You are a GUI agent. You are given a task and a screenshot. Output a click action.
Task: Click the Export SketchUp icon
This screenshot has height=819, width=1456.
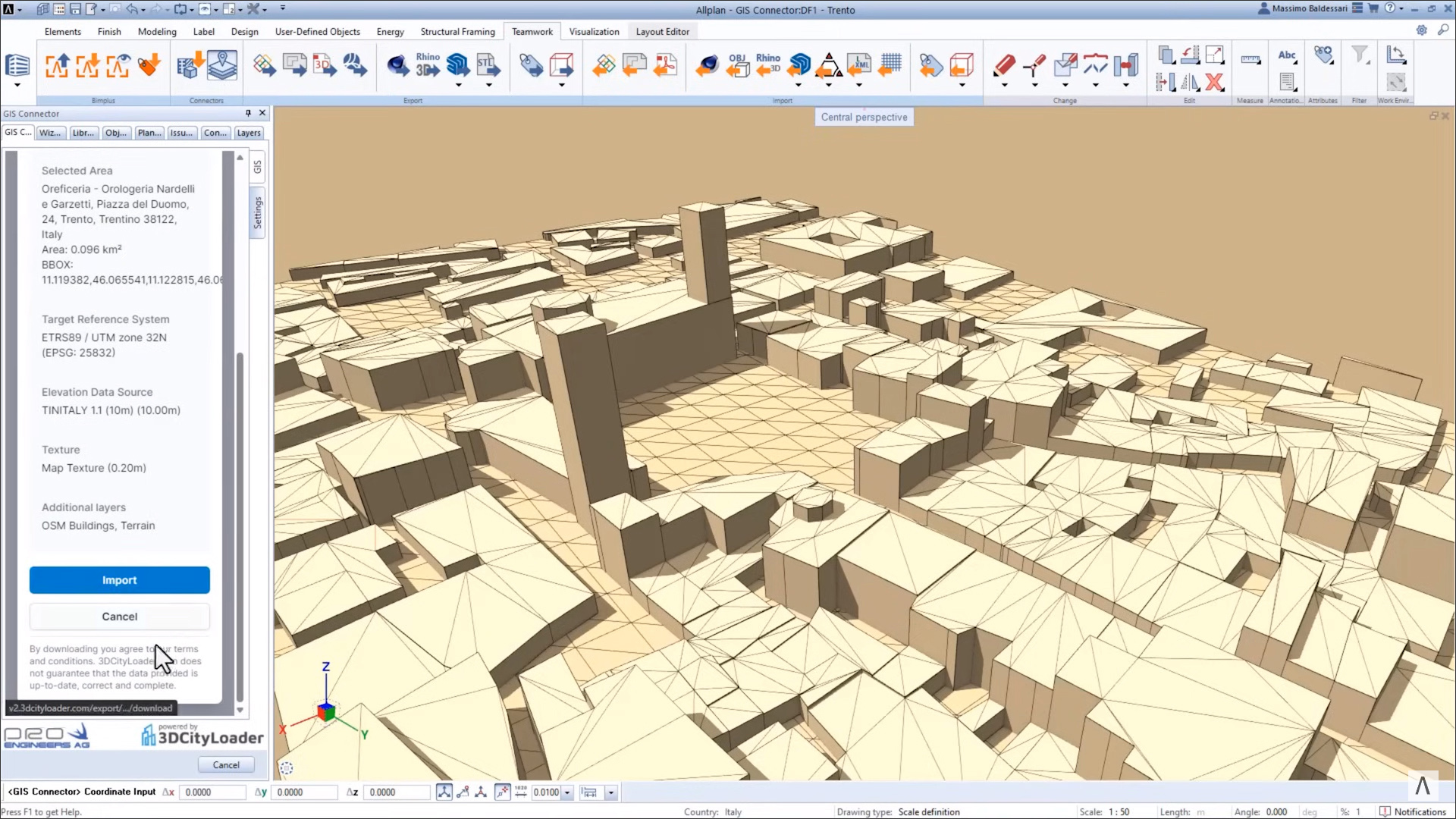(x=458, y=65)
